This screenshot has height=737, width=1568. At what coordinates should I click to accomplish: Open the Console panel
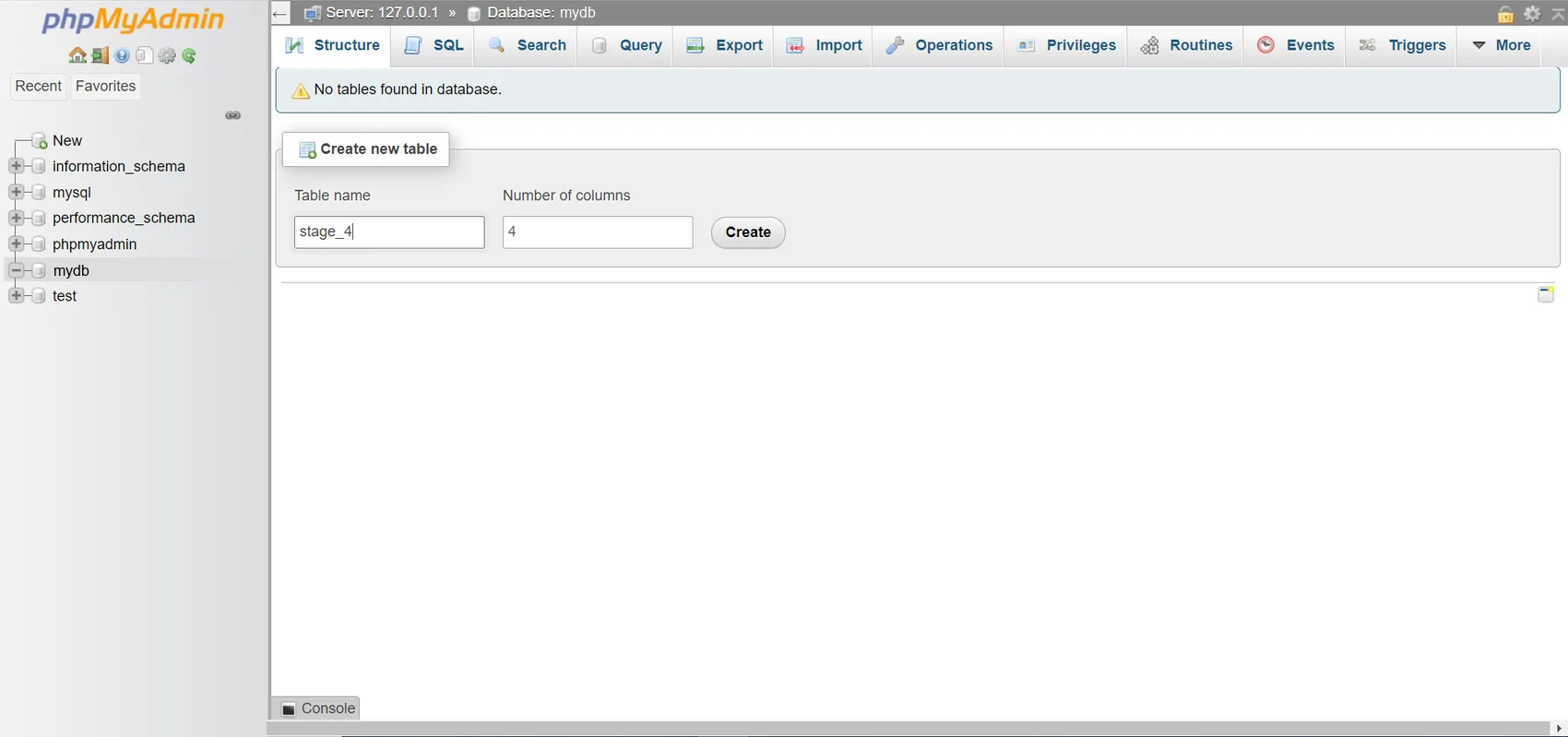[318, 708]
